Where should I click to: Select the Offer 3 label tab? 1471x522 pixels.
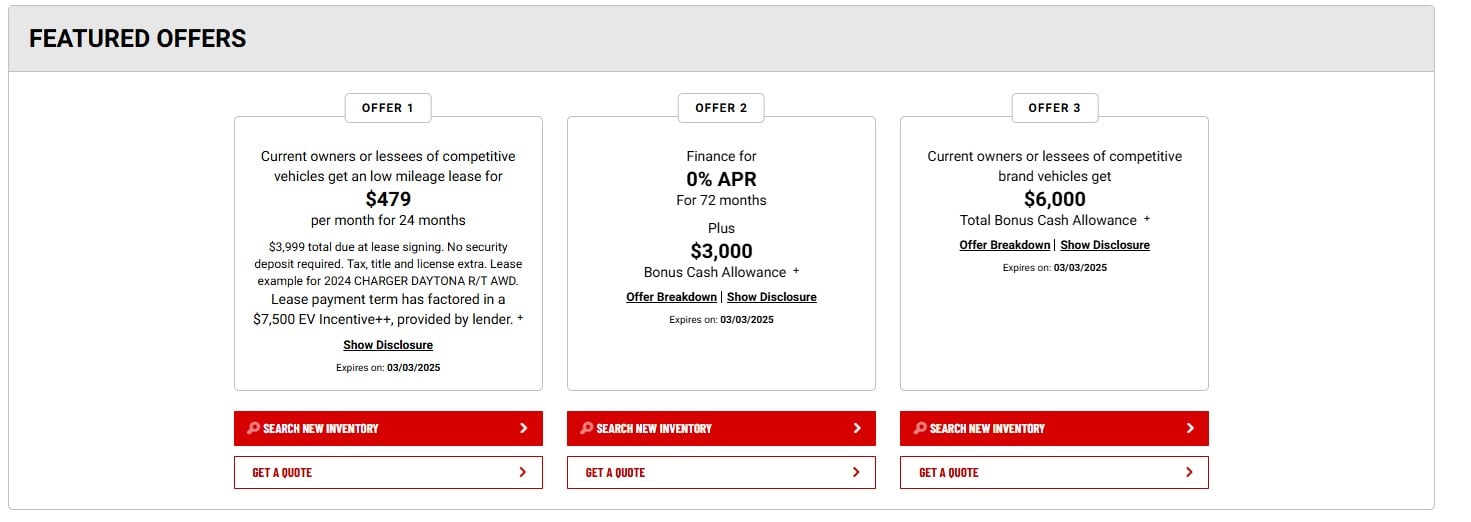pyautogui.click(x=1054, y=108)
